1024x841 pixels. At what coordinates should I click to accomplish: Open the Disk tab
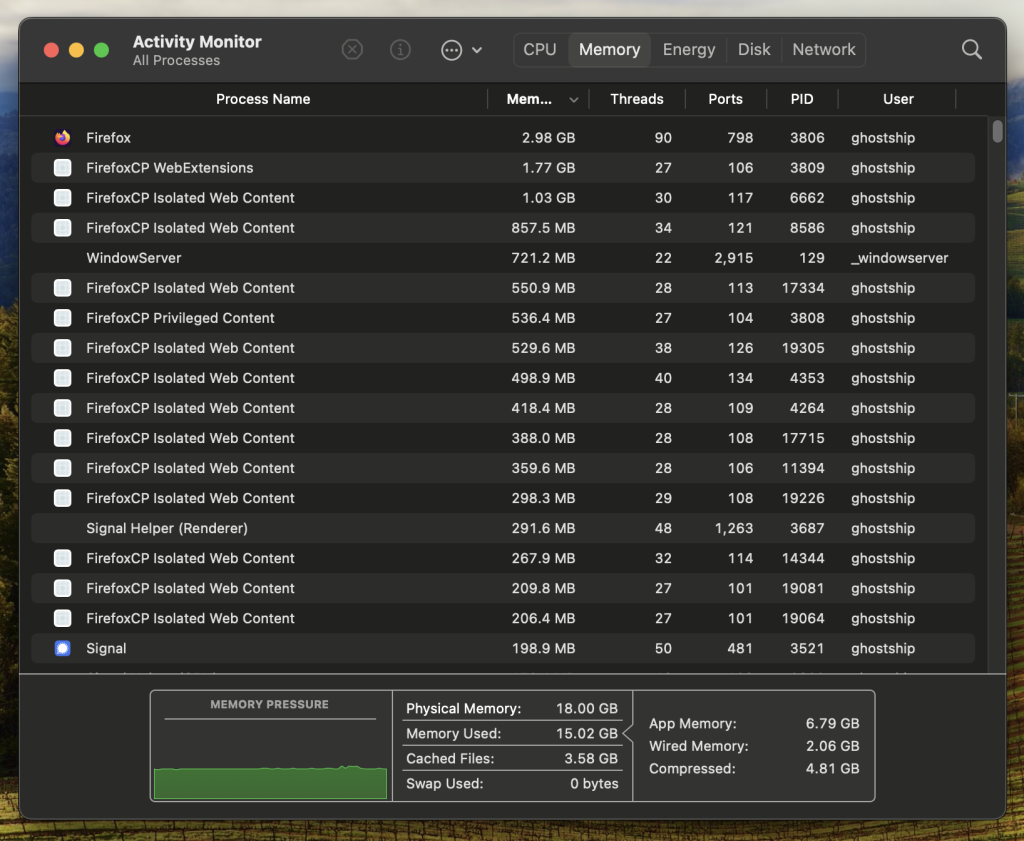[x=754, y=50]
